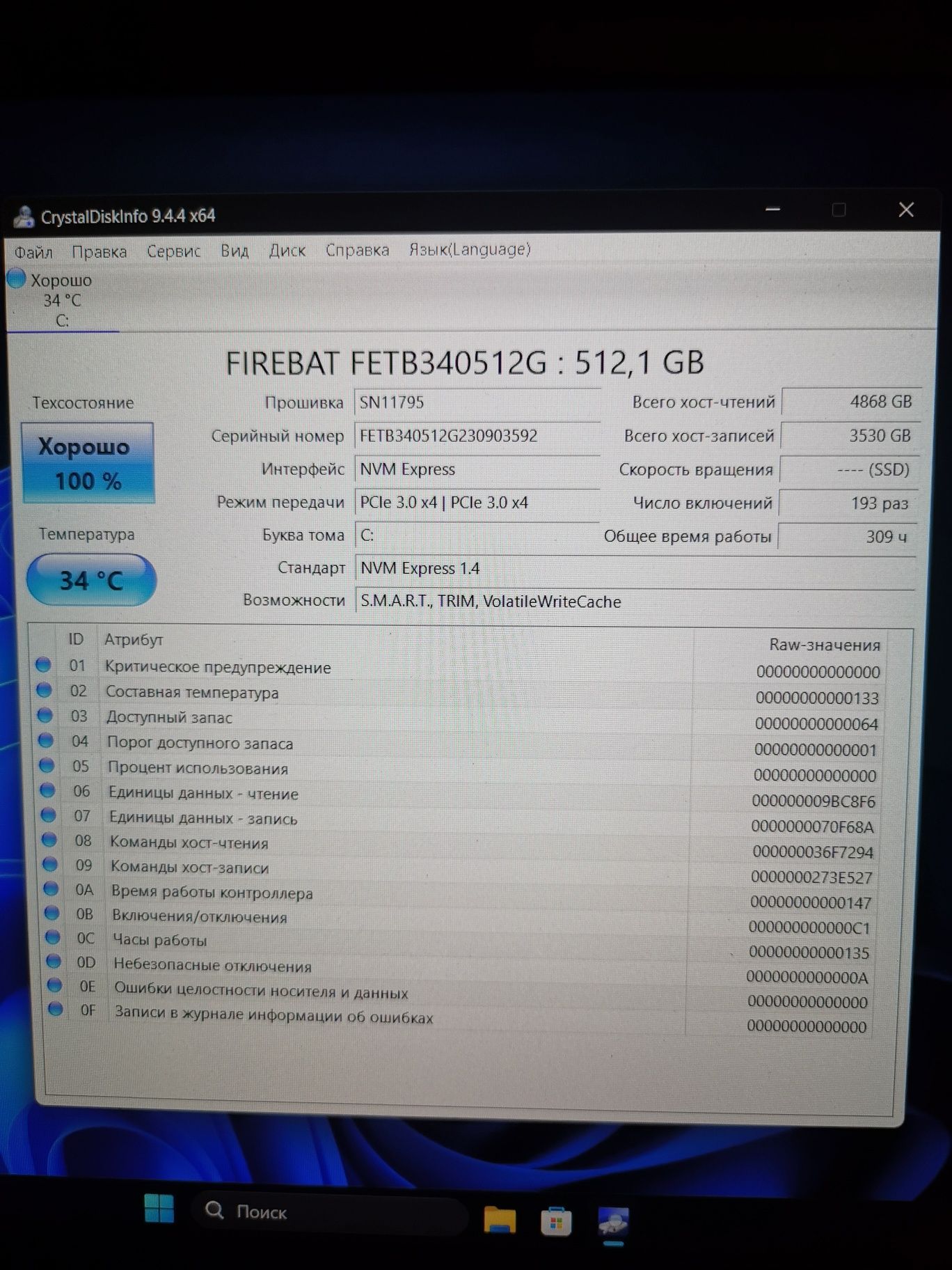Click the status dot for attribute 04

pos(46,740)
